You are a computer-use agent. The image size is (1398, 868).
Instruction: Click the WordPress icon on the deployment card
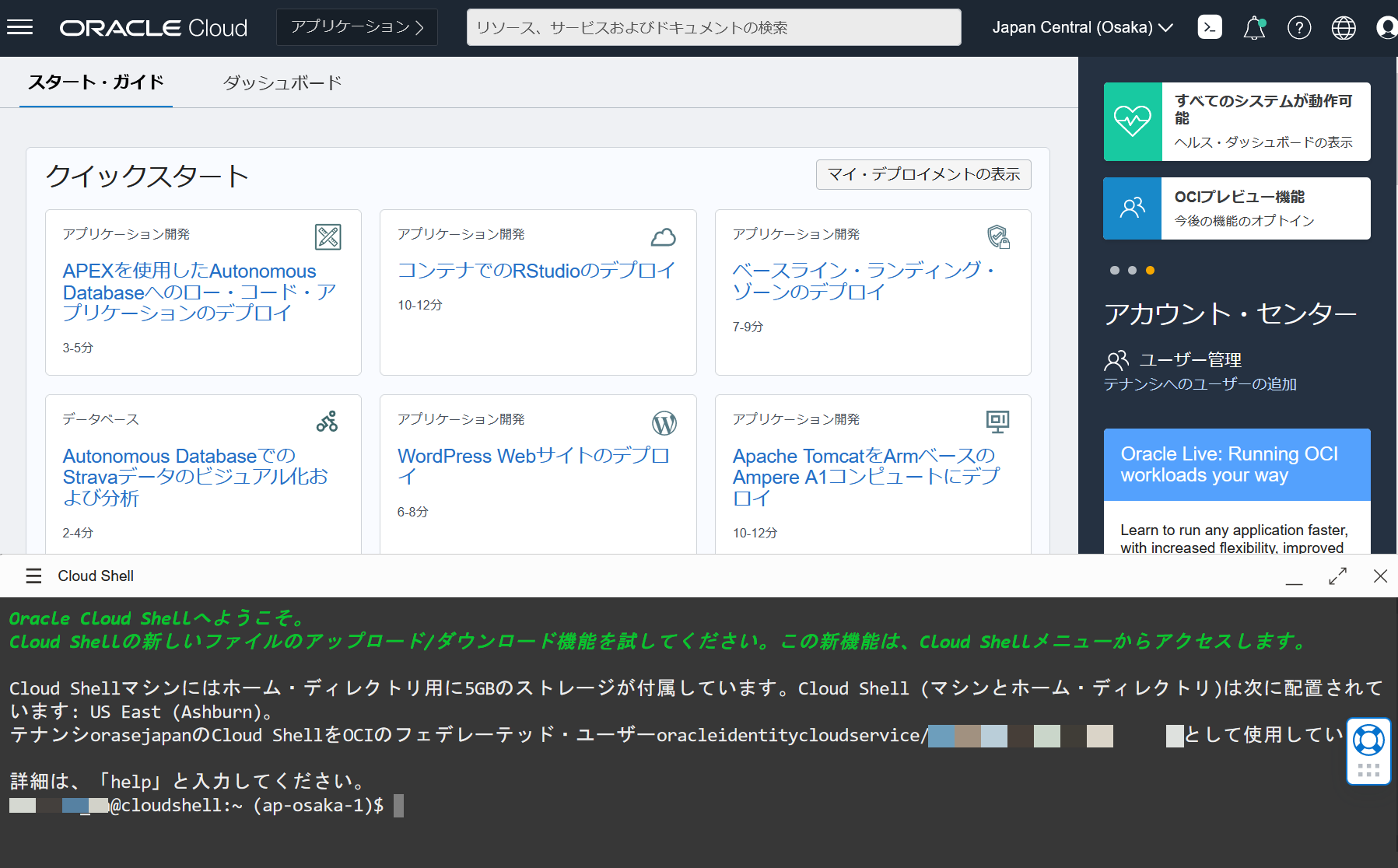[664, 422]
